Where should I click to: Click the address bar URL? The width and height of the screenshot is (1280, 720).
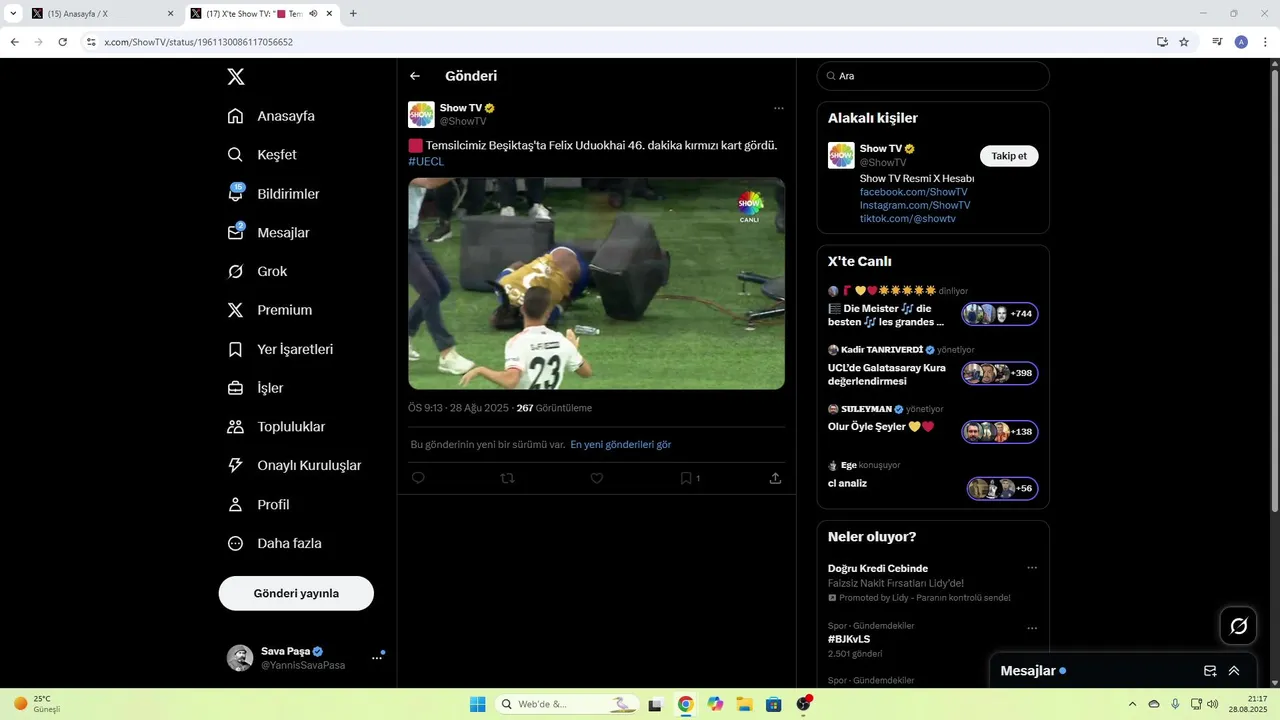tap(198, 42)
